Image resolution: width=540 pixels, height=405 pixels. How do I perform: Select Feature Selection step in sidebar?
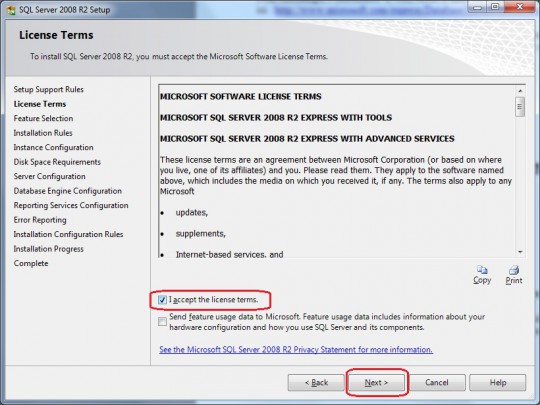(43, 118)
